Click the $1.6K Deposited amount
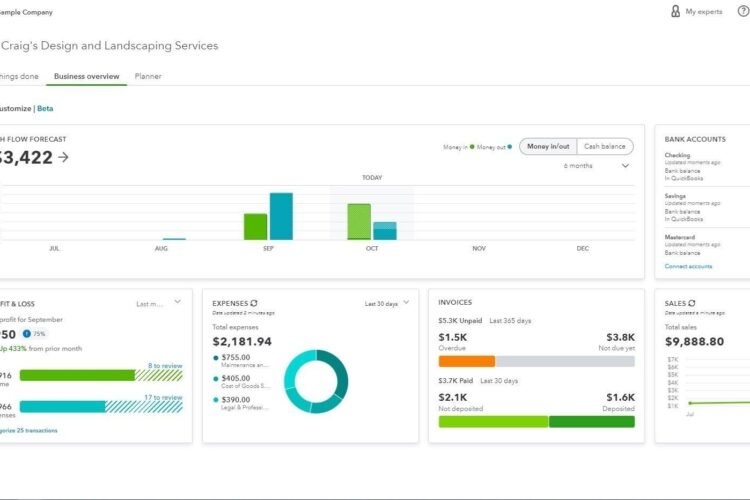This screenshot has height=500, width=750. 620,398
